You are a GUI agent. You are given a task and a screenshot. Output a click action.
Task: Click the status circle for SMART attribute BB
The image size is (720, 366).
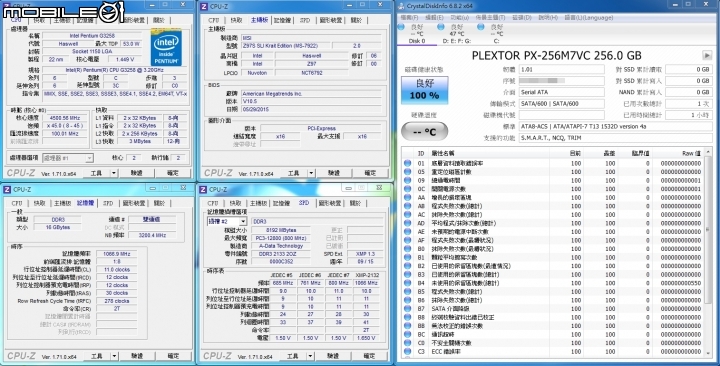407,326
